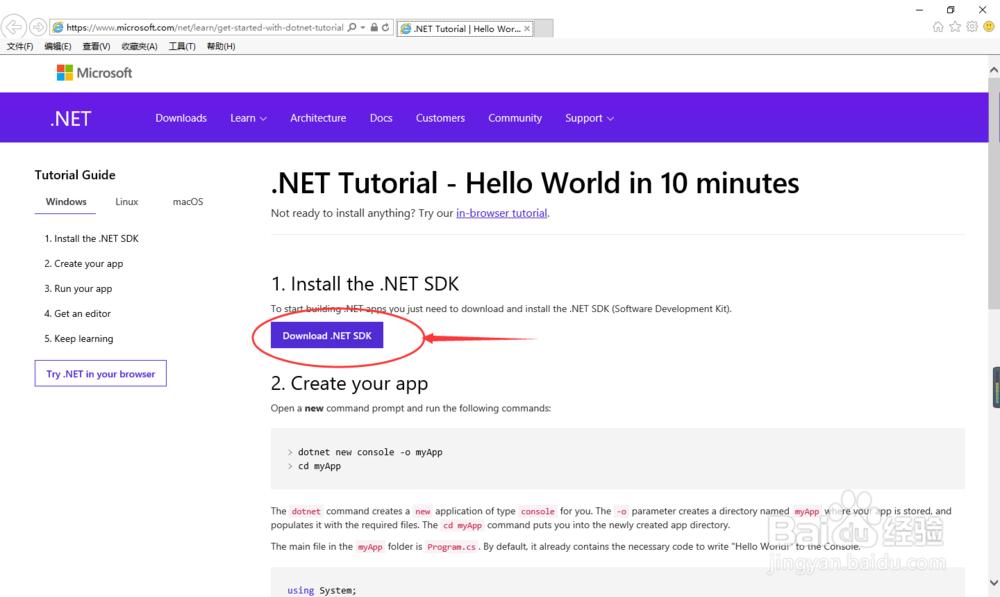Image resolution: width=1000 pixels, height=597 pixels.
Task: Click the browser forward arrow button
Action: [38, 27]
